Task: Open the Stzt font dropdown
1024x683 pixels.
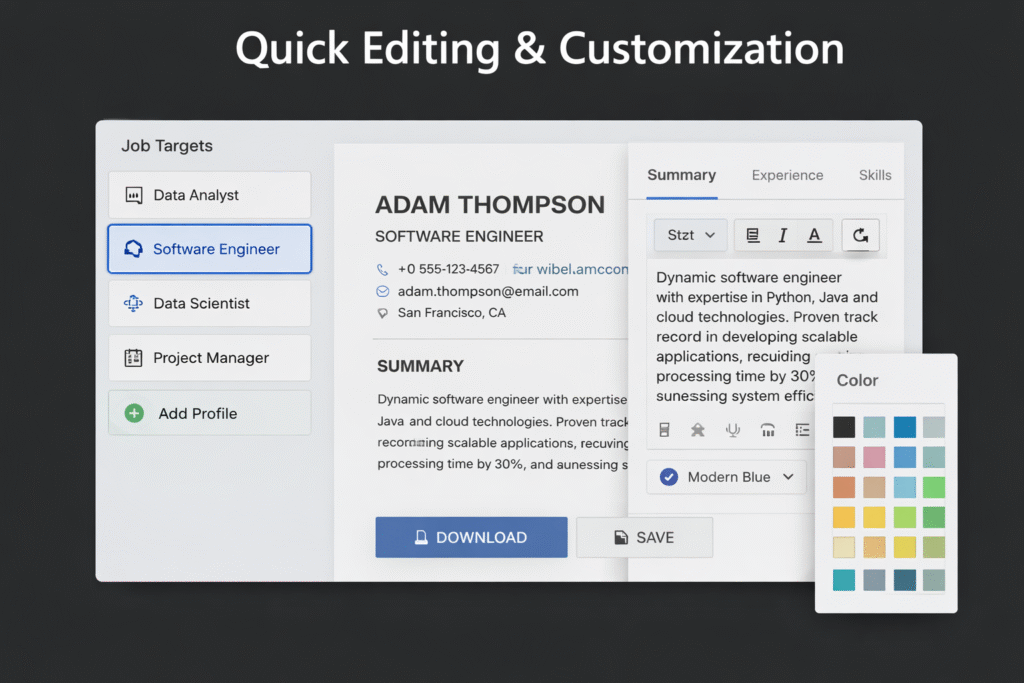Action: coord(690,234)
